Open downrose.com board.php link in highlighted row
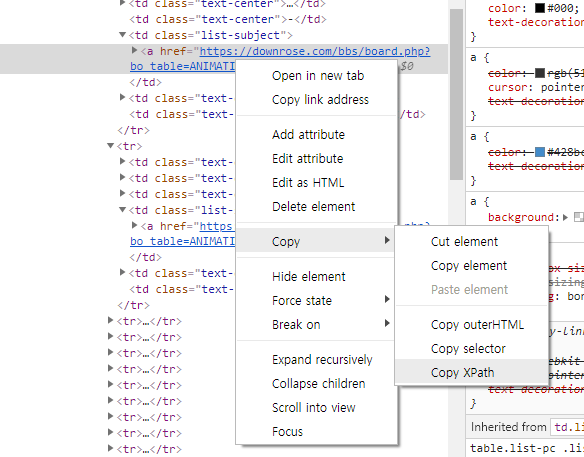The height and width of the screenshot is (457, 584). tap(315, 51)
